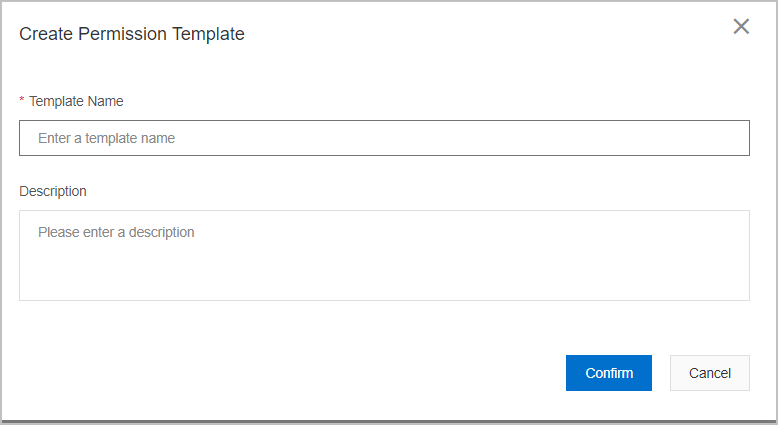Close the Create Permission Template dialog
Screen dimensions: 778x425
[x=741, y=27]
